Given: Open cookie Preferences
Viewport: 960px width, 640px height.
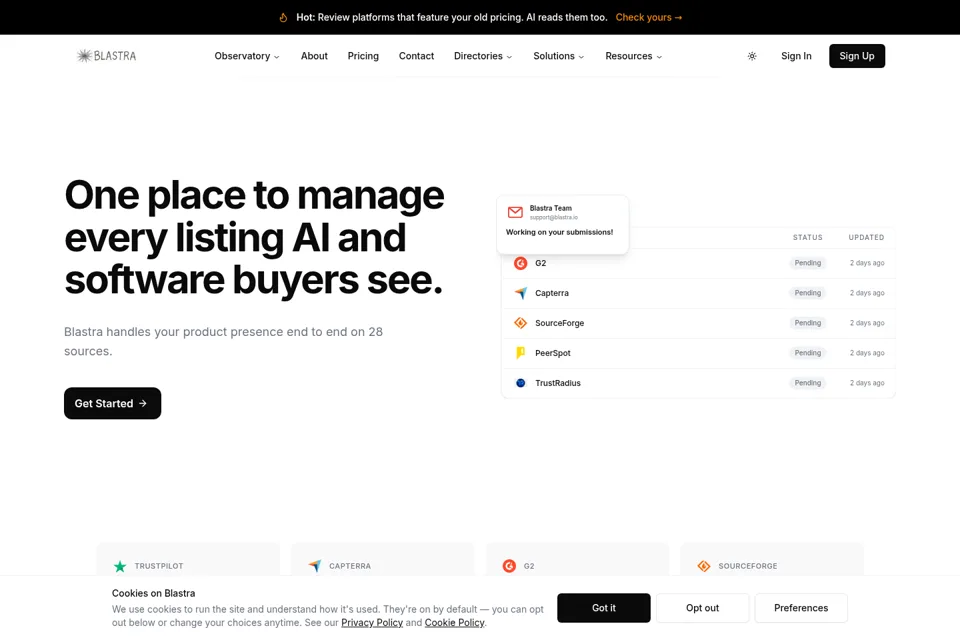Looking at the screenshot, I should coord(801,608).
